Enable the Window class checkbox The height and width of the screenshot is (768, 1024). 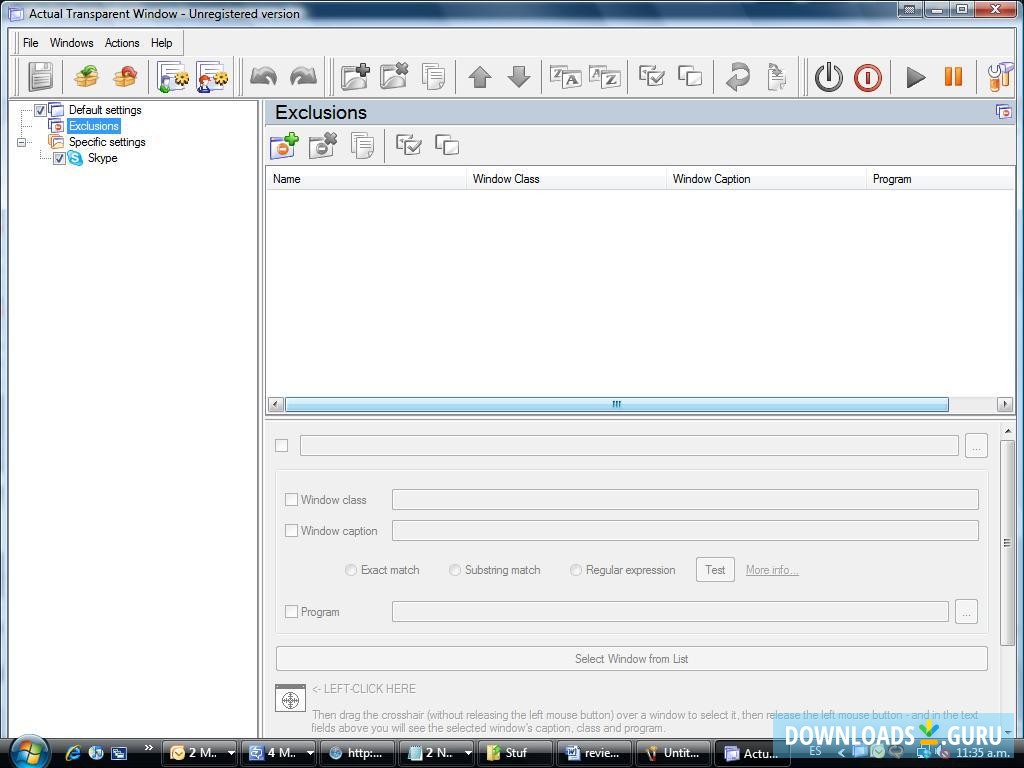pyautogui.click(x=291, y=500)
